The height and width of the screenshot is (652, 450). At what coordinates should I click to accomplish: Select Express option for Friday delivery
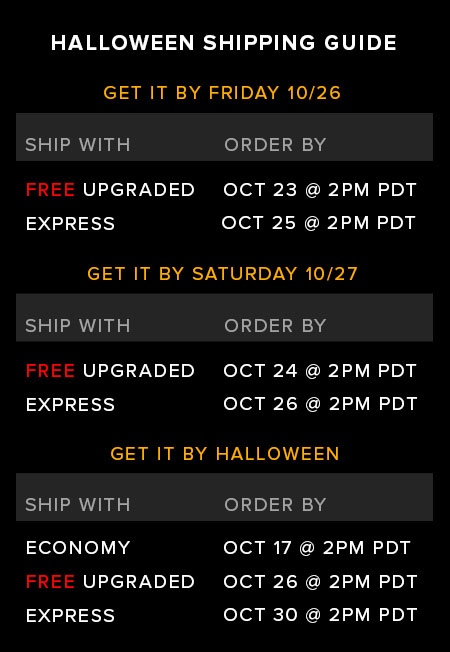70,224
